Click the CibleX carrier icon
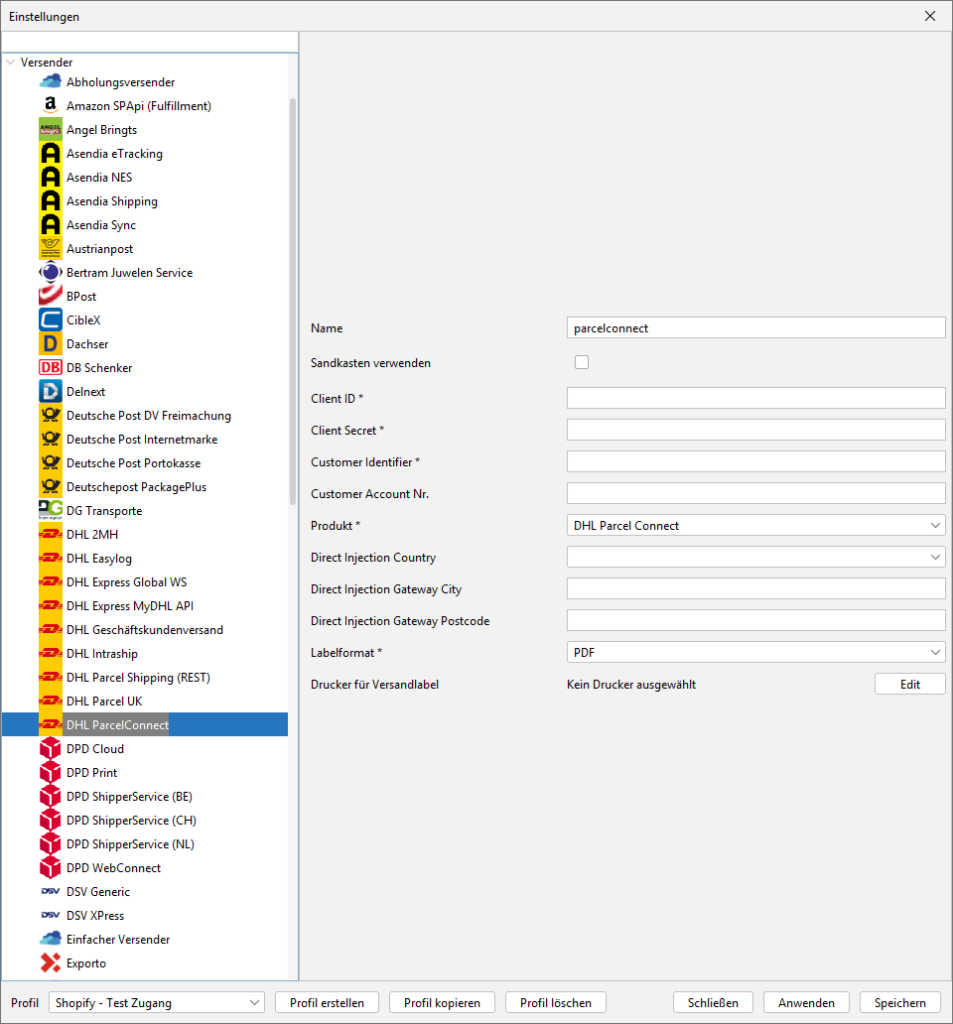953x1024 pixels. 50,320
